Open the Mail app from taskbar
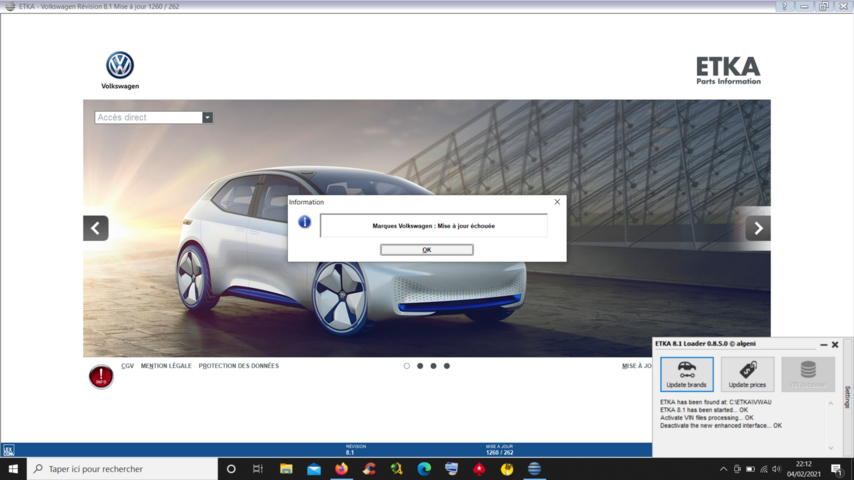Image resolution: width=854 pixels, height=480 pixels. pyautogui.click(x=314, y=469)
